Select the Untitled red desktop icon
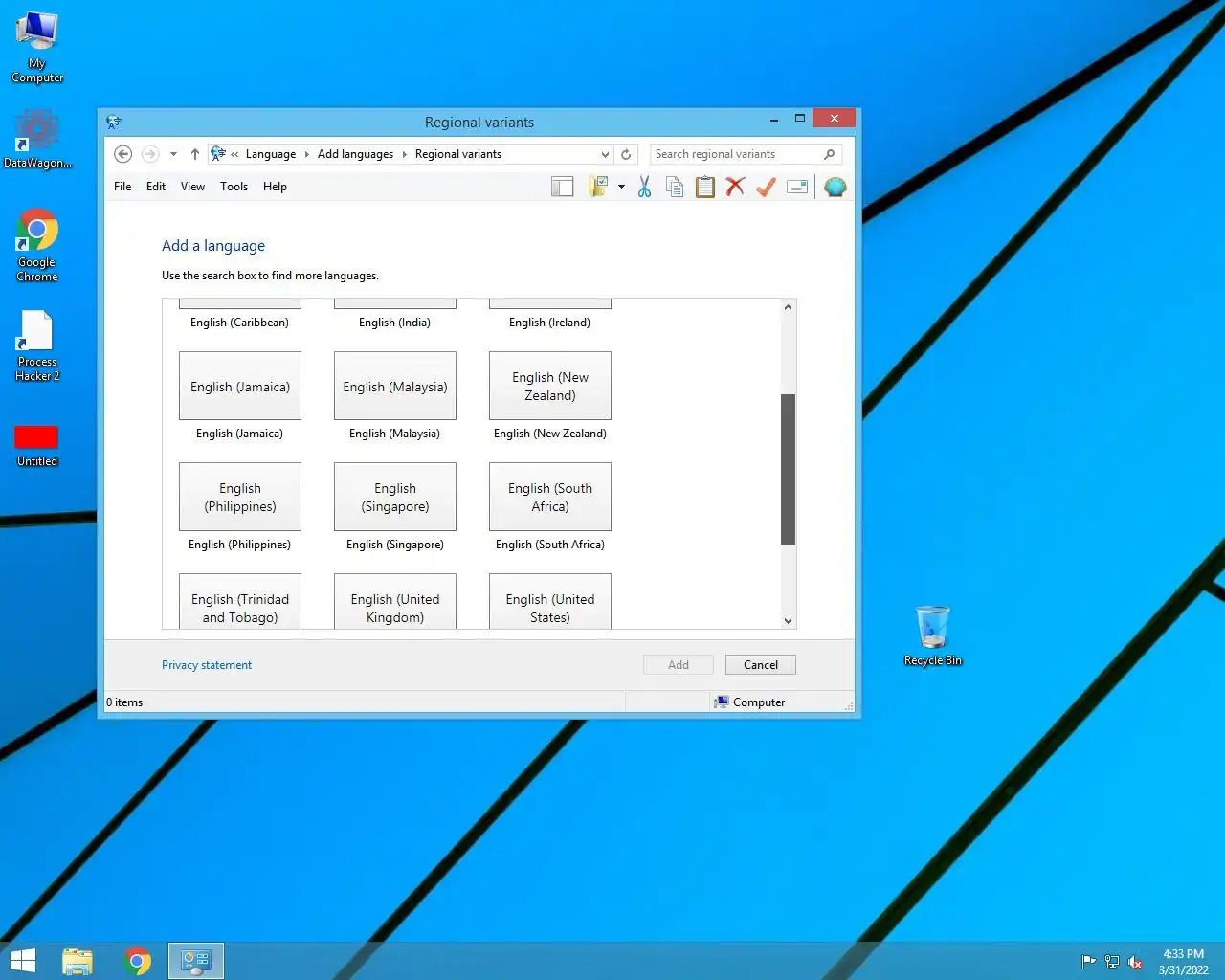Viewport: 1225px width, 980px height. point(37,446)
